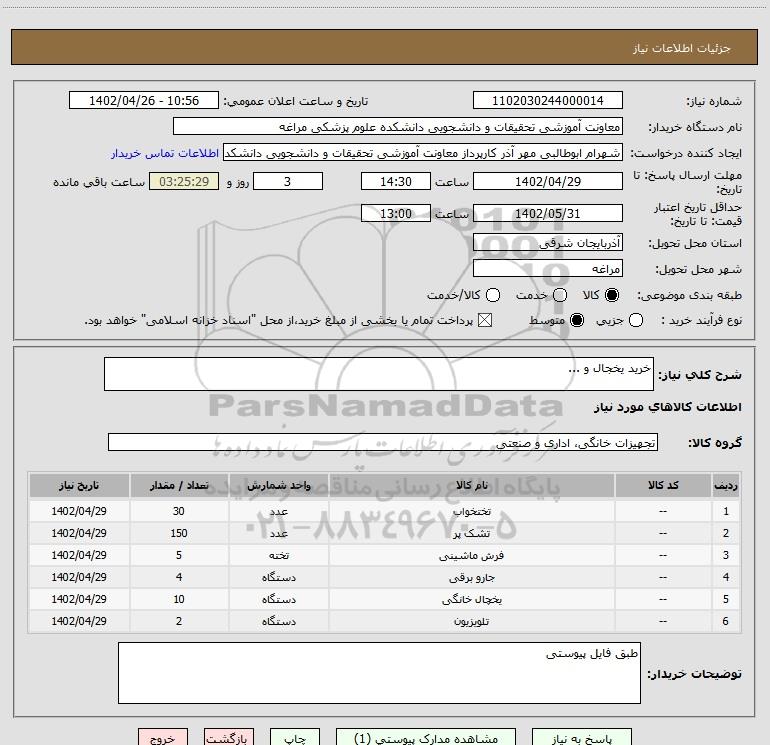Select the کالا/خدمت radio option
770x745 pixels.
click(493, 295)
